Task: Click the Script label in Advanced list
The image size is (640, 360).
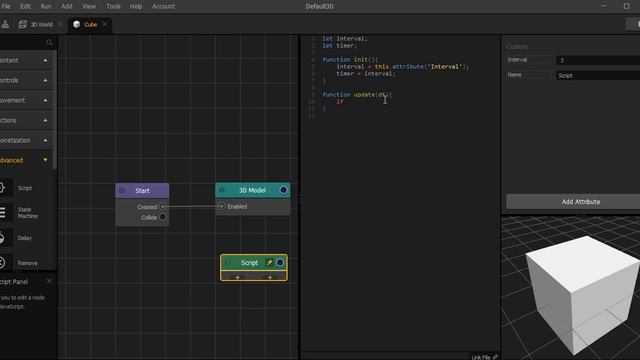Action: [24, 188]
